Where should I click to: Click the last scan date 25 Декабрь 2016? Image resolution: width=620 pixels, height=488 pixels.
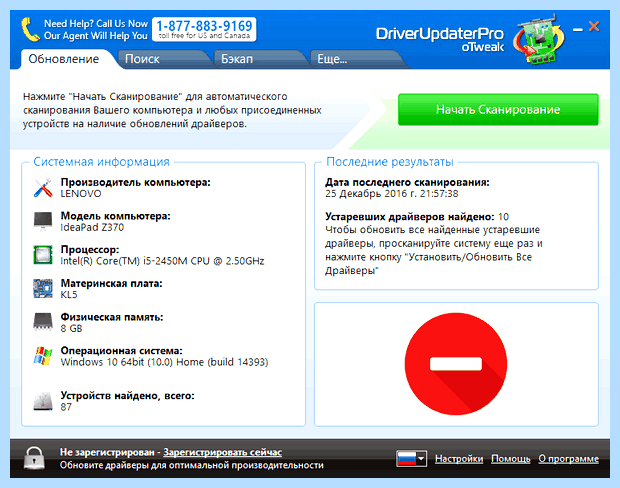pos(391,194)
